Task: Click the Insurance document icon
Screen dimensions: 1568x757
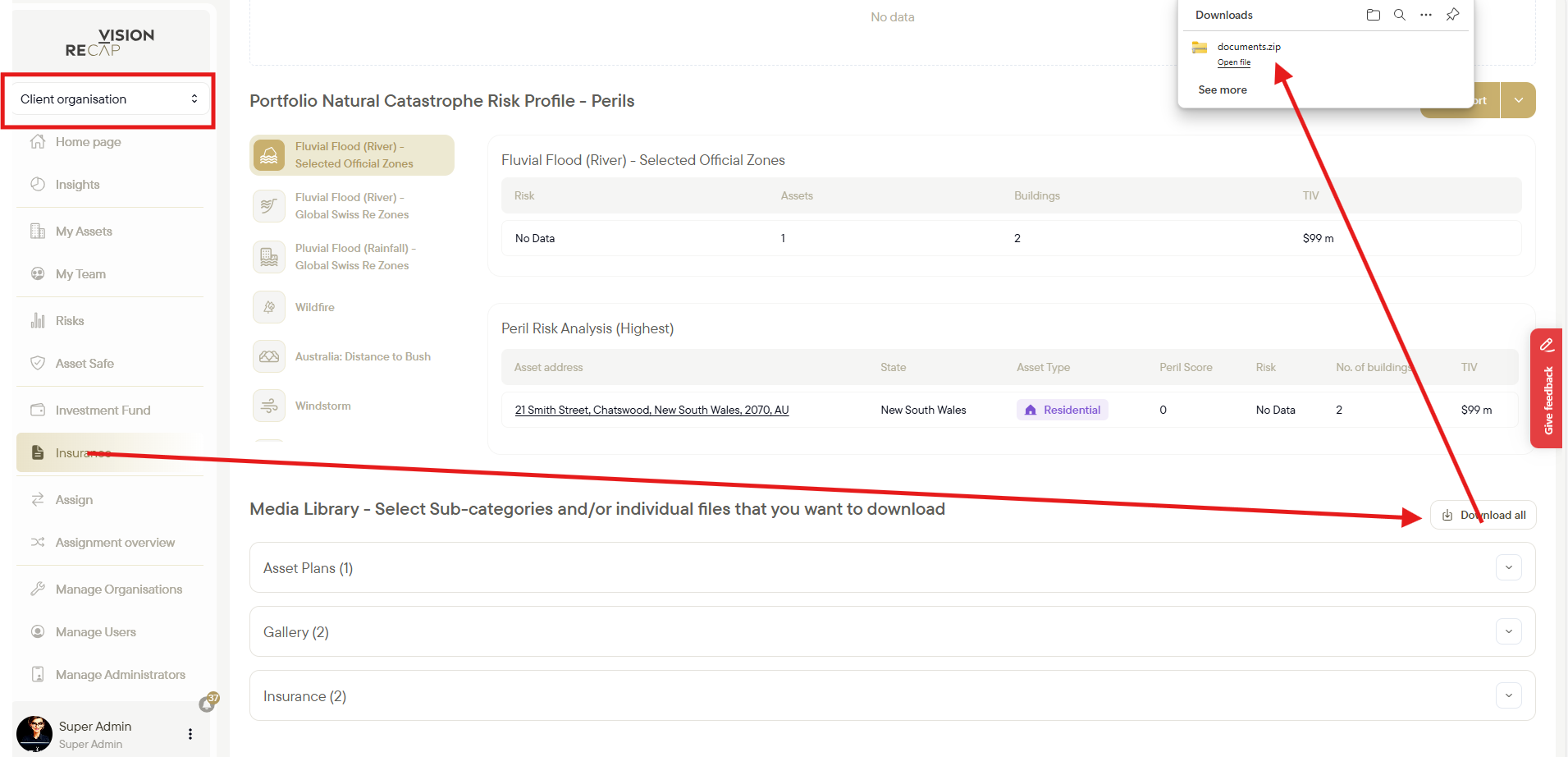Action: point(38,453)
